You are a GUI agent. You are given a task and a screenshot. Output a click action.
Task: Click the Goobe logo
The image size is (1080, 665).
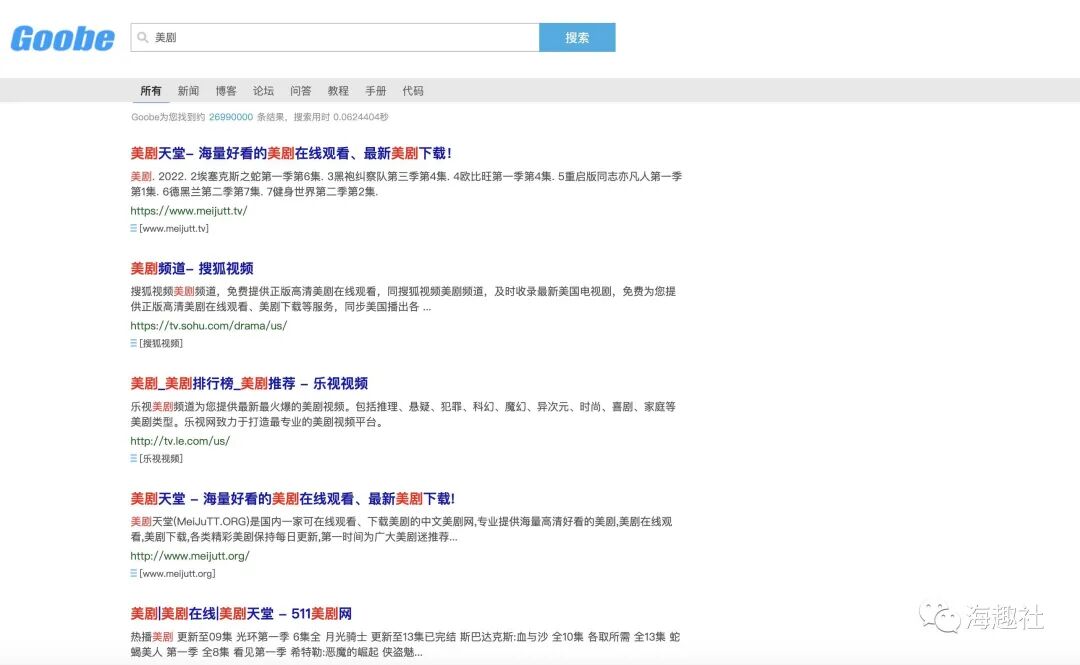pos(62,39)
